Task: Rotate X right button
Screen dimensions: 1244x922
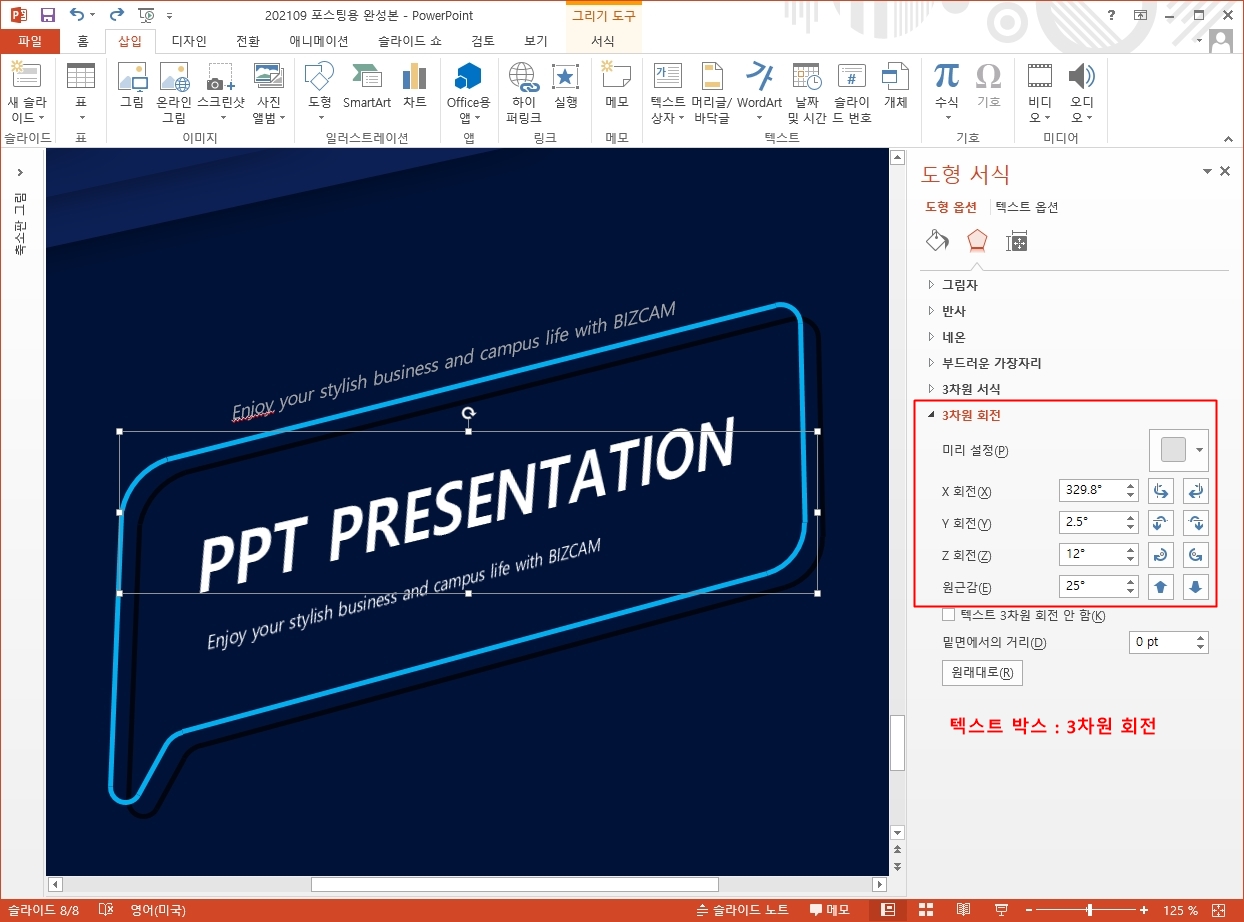Action: point(1196,490)
